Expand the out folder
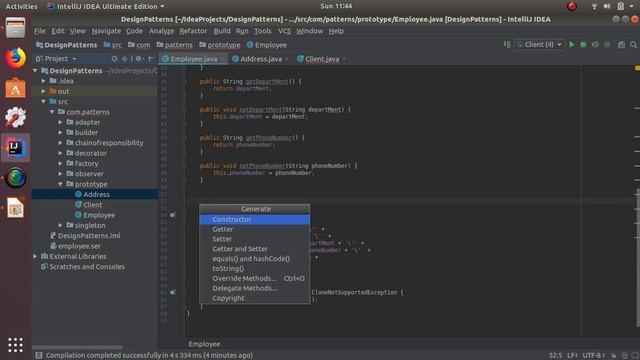This screenshot has height=360, width=640. point(43,91)
